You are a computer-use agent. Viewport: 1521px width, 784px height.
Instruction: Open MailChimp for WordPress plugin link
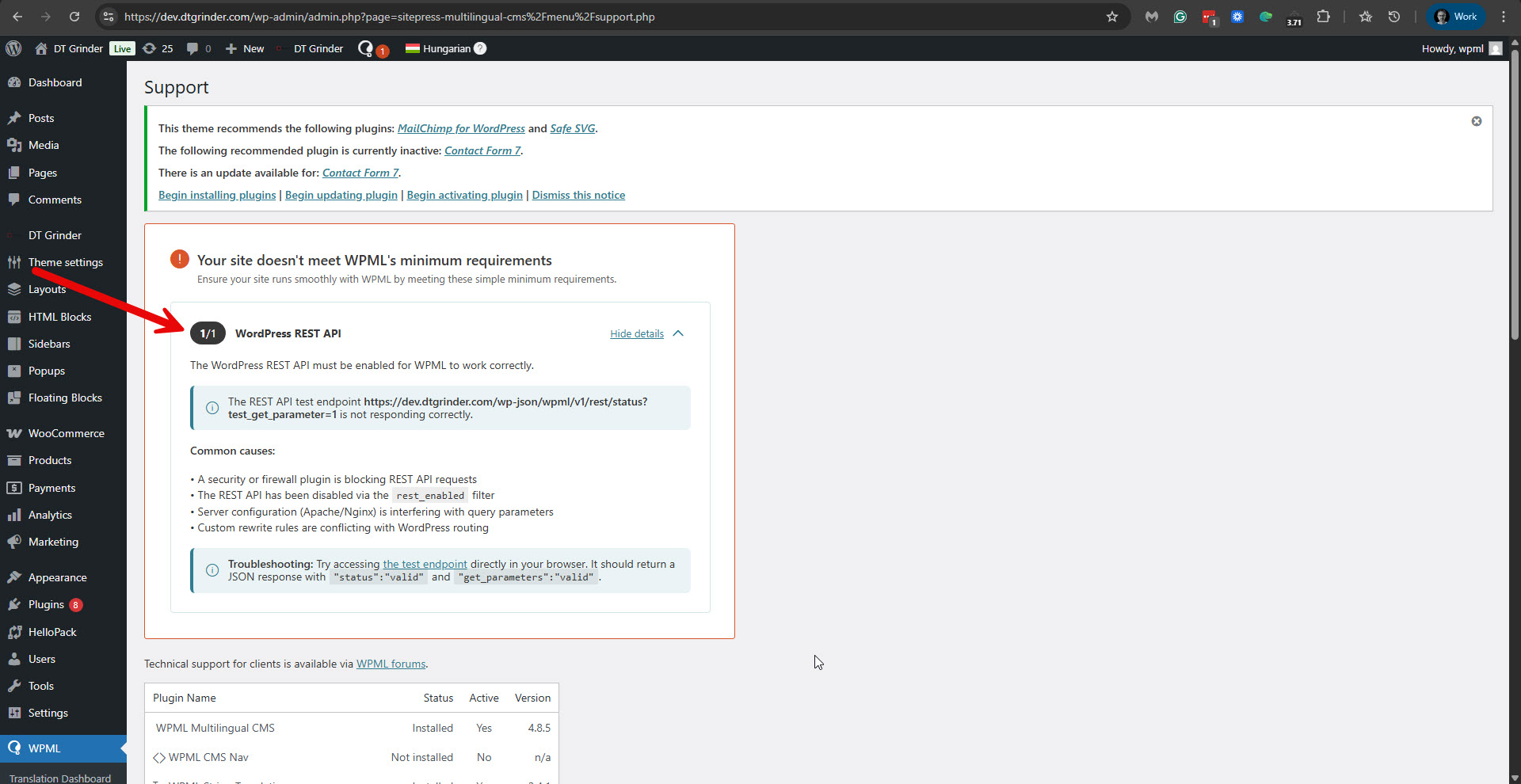[461, 128]
